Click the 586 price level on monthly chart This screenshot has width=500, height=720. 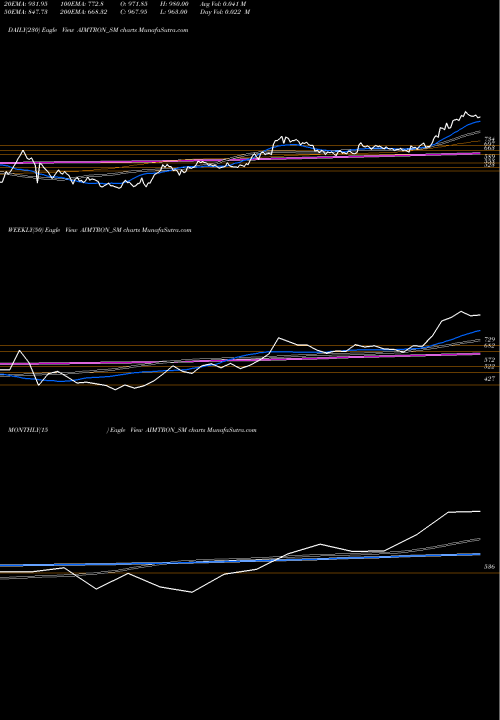tap(489, 567)
